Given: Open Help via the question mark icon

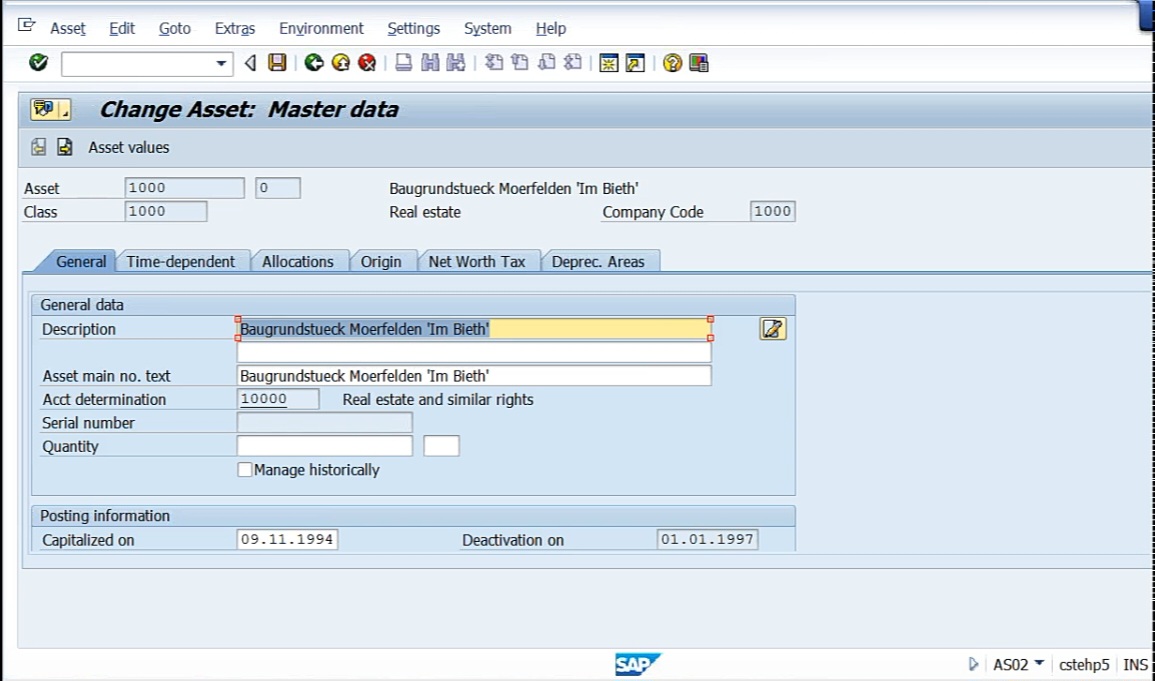Looking at the screenshot, I should (672, 63).
